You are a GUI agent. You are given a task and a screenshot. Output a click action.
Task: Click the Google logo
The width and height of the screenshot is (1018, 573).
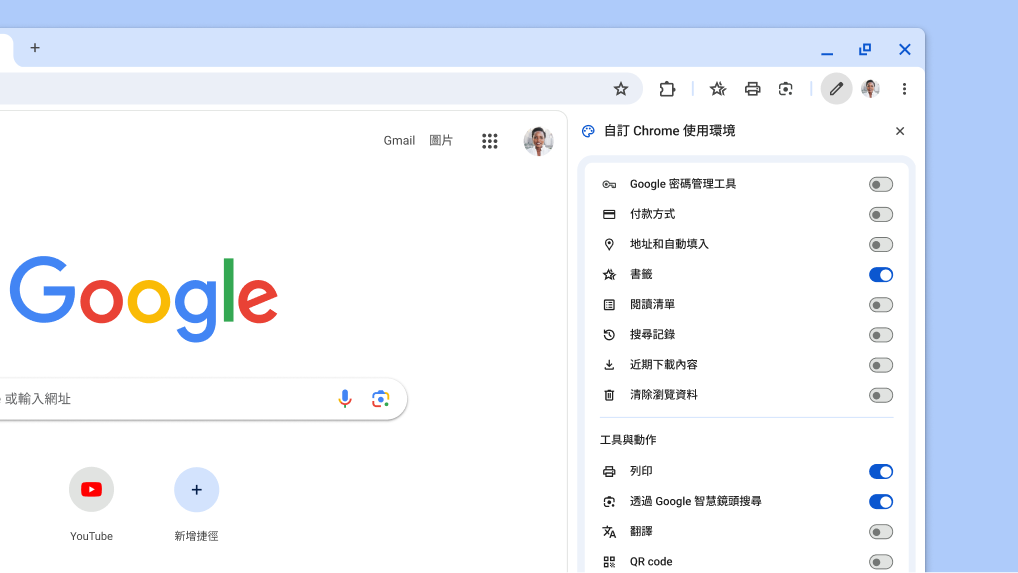pyautogui.click(x=143, y=298)
